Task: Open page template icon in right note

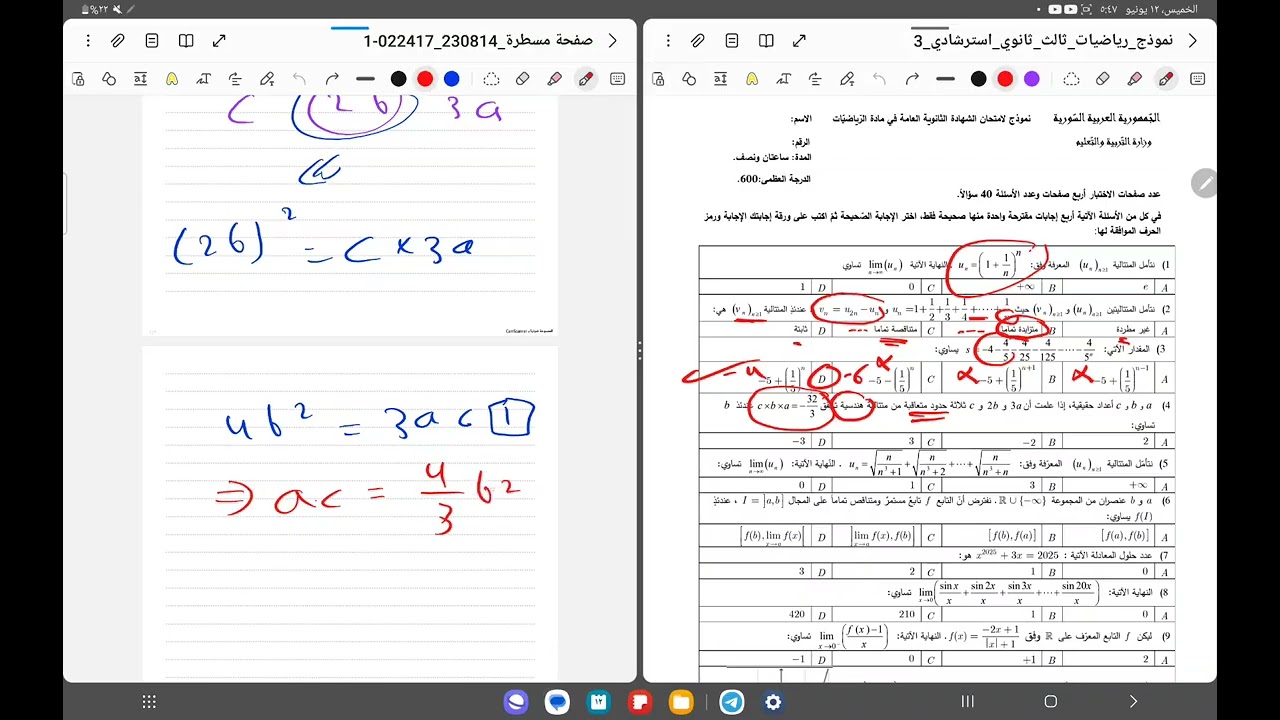Action: (x=732, y=41)
